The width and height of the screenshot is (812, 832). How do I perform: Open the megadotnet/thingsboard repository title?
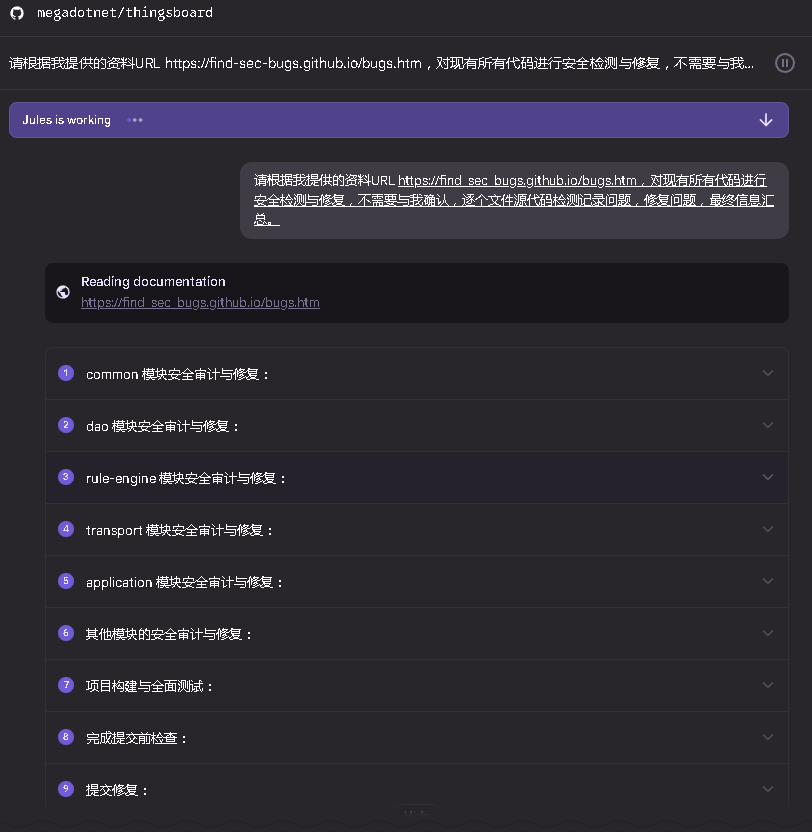(x=125, y=13)
